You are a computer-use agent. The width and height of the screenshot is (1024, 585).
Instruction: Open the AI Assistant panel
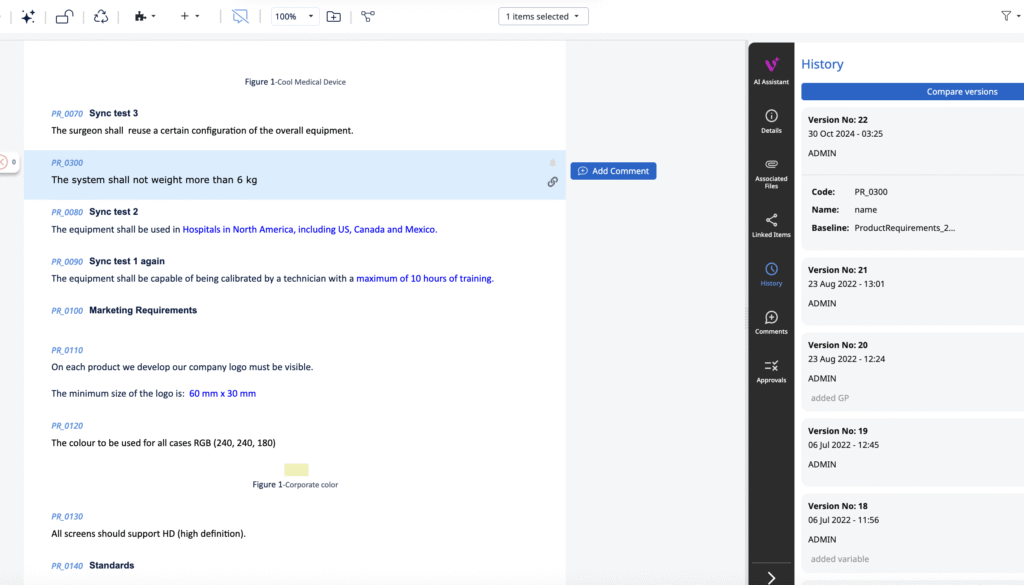(771, 70)
